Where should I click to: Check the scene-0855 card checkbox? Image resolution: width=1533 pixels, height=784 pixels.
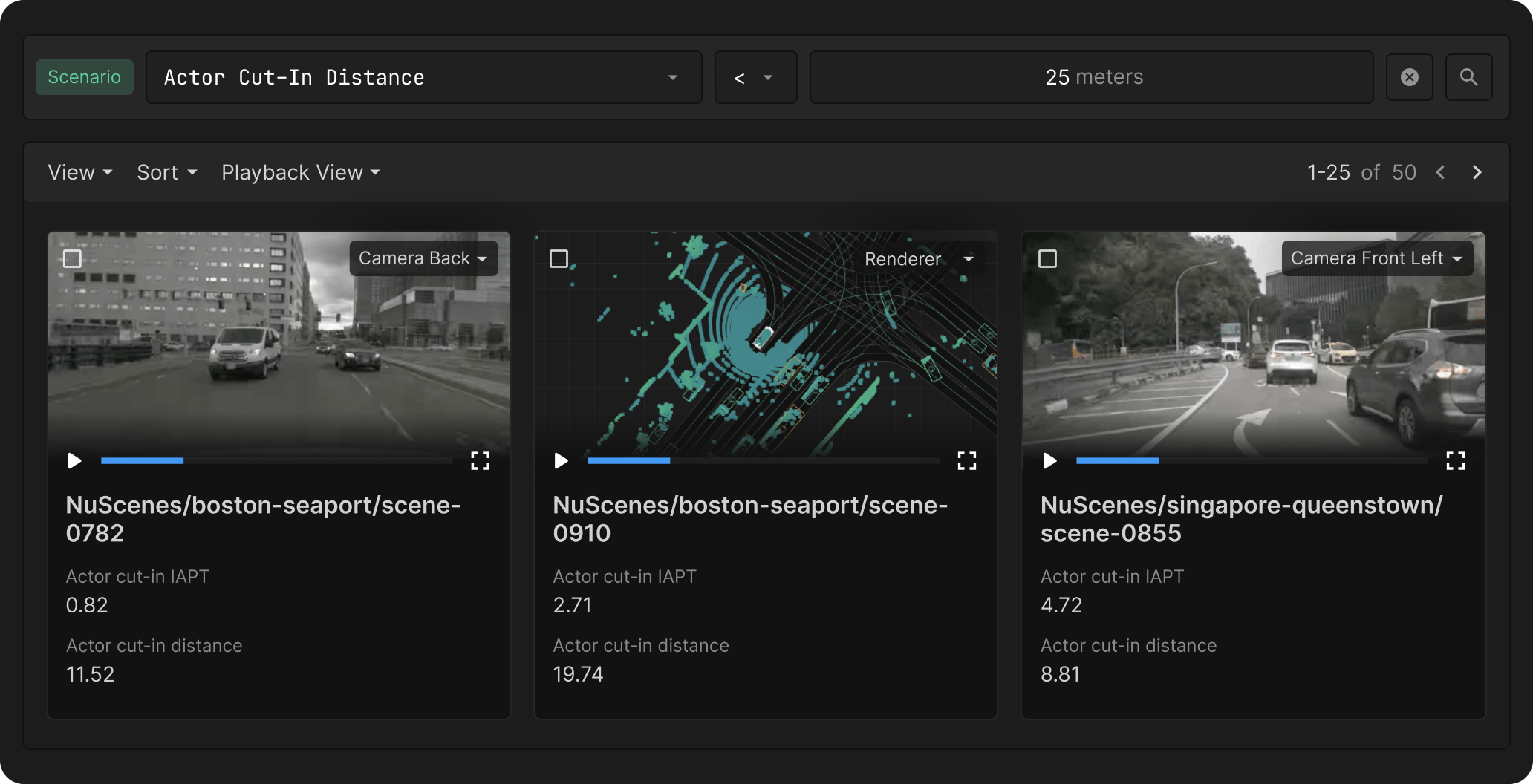pos(1047,258)
